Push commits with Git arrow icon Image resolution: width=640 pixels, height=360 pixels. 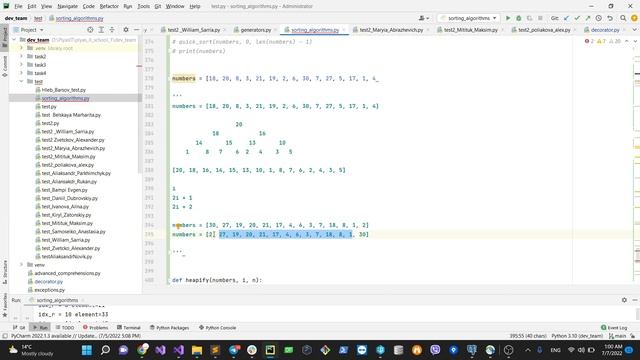click(x=587, y=18)
